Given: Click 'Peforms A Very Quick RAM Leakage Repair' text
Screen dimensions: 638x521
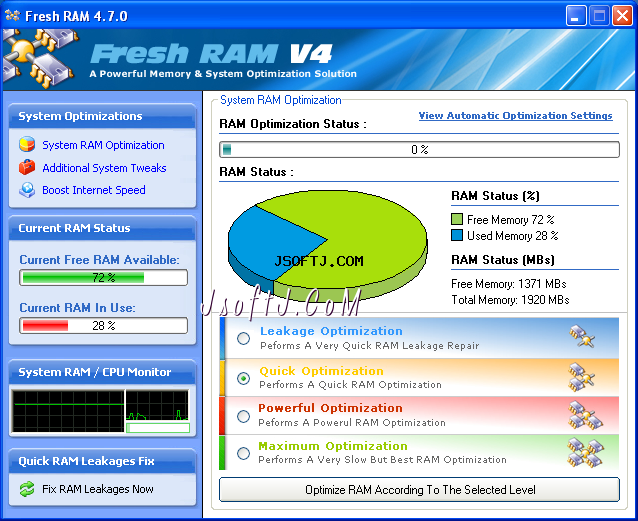Looking at the screenshot, I should pos(369,346).
